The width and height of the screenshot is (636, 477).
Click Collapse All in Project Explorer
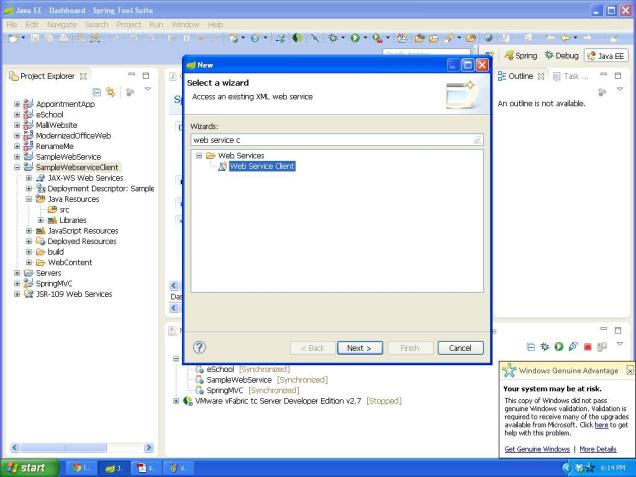(x=97, y=92)
